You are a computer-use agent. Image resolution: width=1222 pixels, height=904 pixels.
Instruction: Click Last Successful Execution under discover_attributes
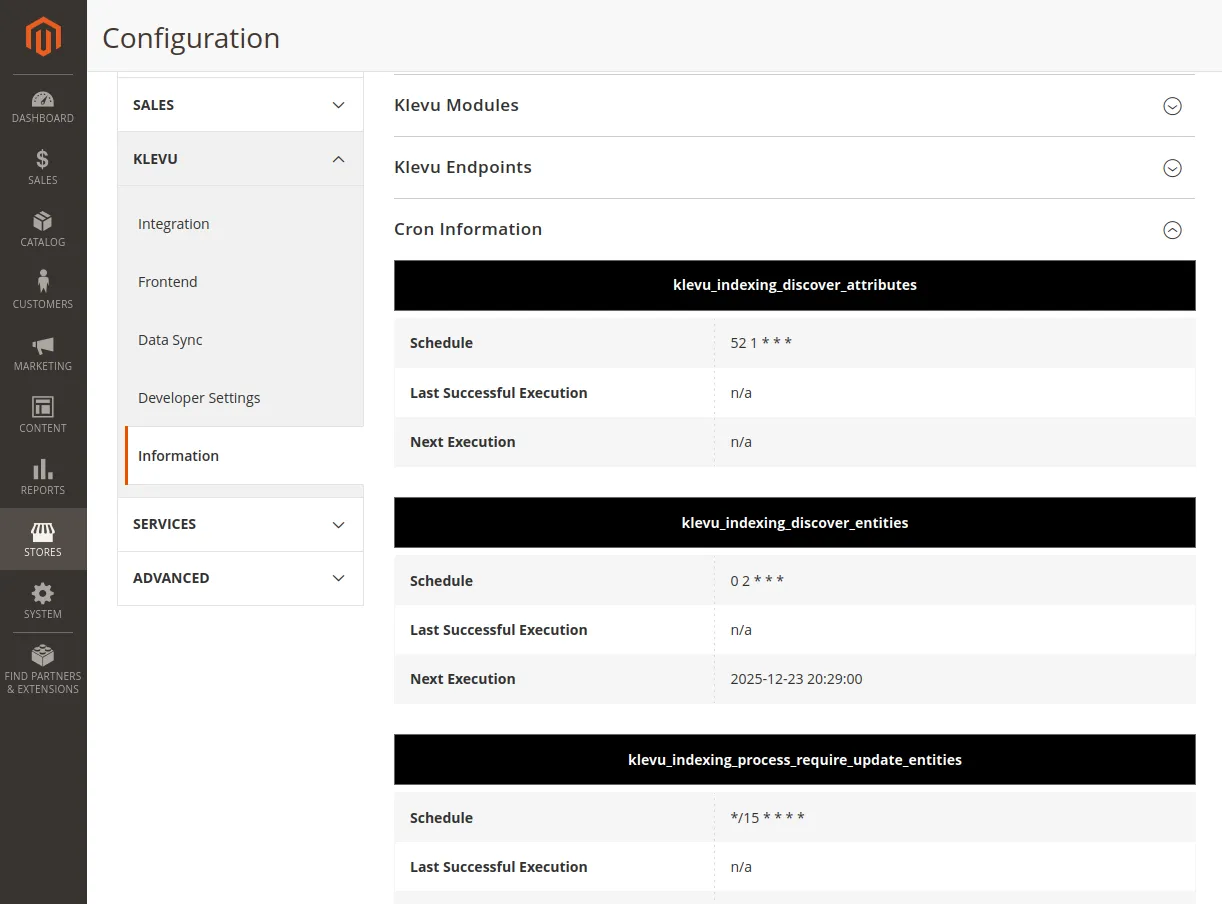tap(498, 393)
